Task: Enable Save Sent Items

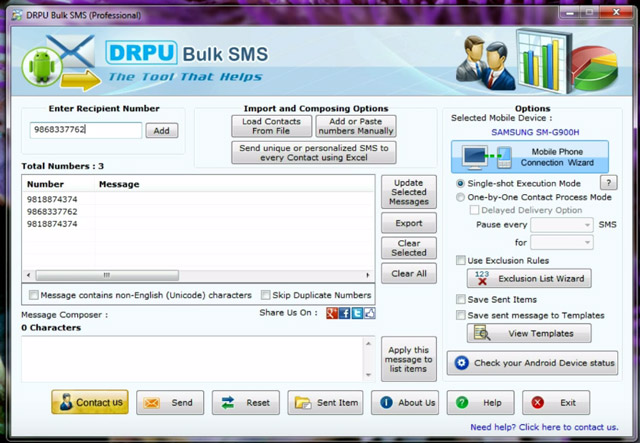Action: (460, 299)
